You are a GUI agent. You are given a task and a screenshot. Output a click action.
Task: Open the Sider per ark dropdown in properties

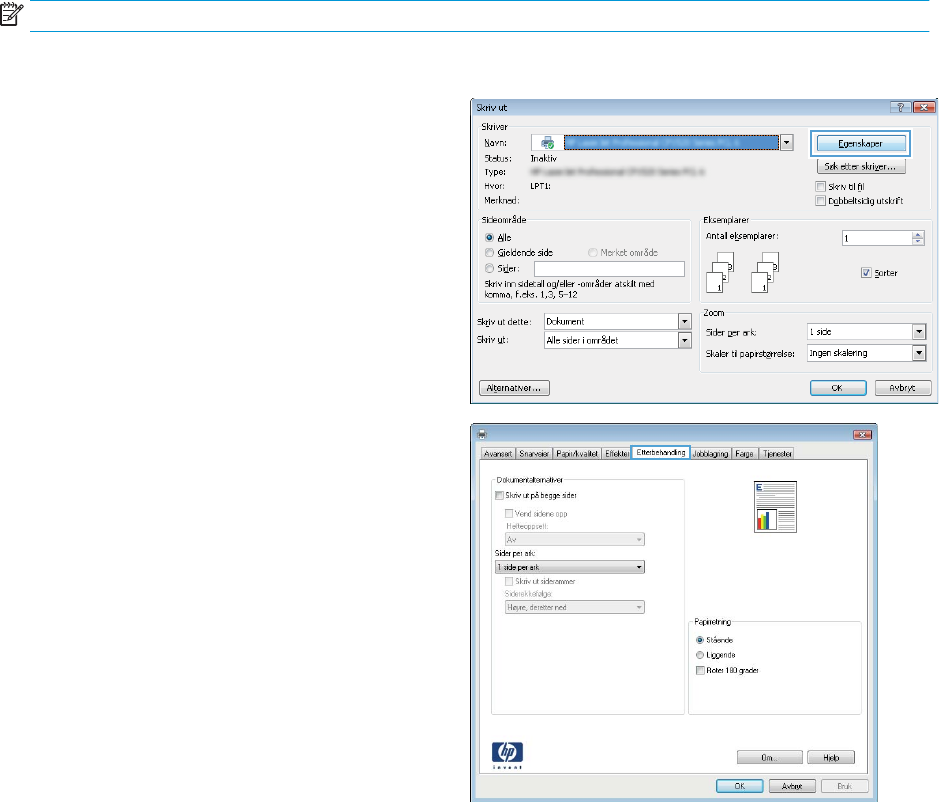click(569, 567)
